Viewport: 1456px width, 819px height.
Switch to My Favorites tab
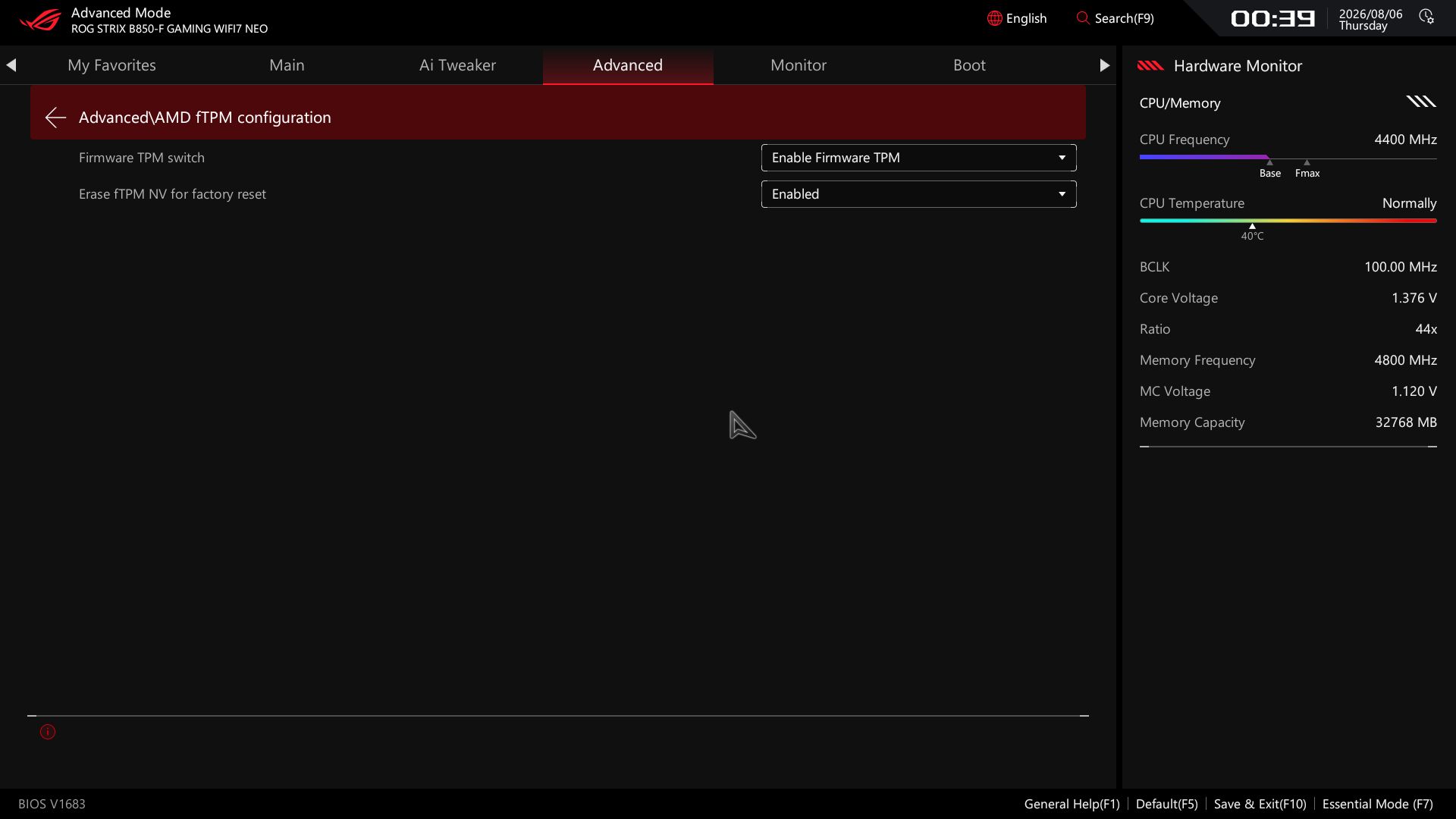pyautogui.click(x=111, y=65)
